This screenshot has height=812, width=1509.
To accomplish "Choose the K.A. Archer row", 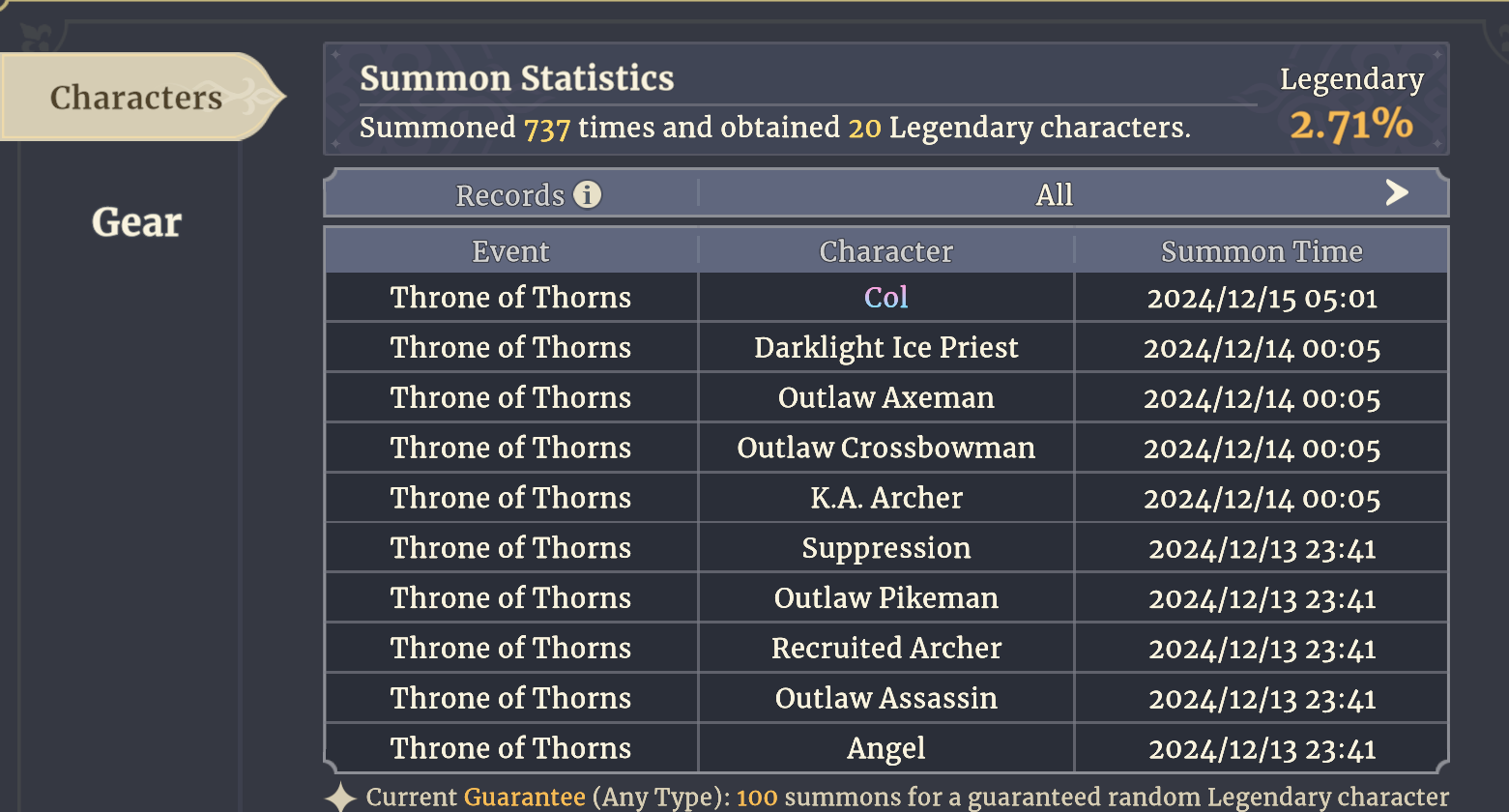I will pos(886,498).
